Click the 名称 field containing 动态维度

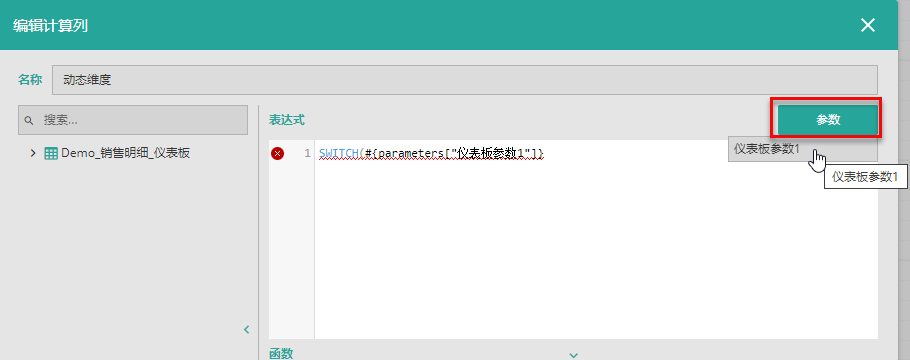465,80
